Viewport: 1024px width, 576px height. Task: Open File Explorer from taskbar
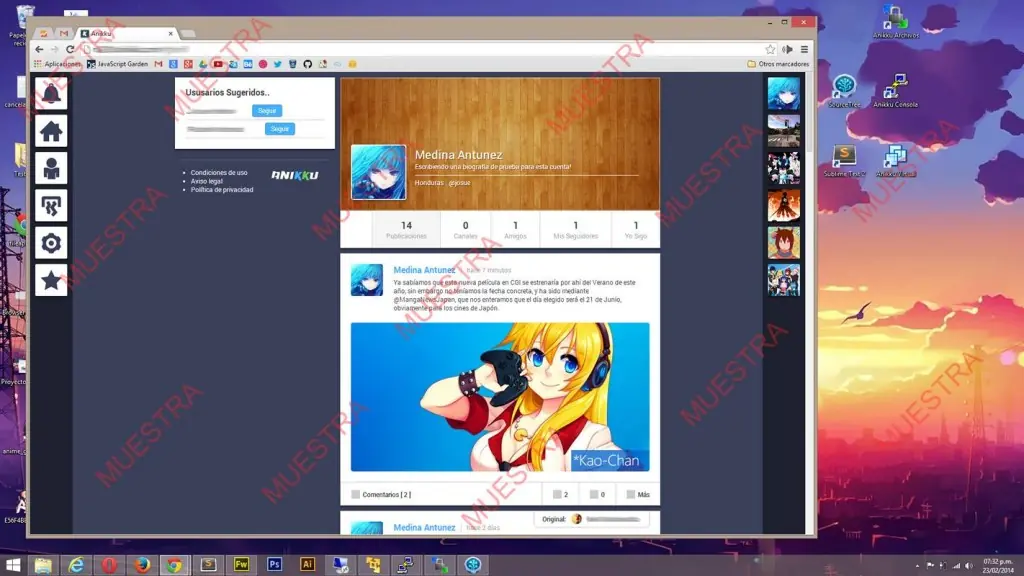coord(43,565)
